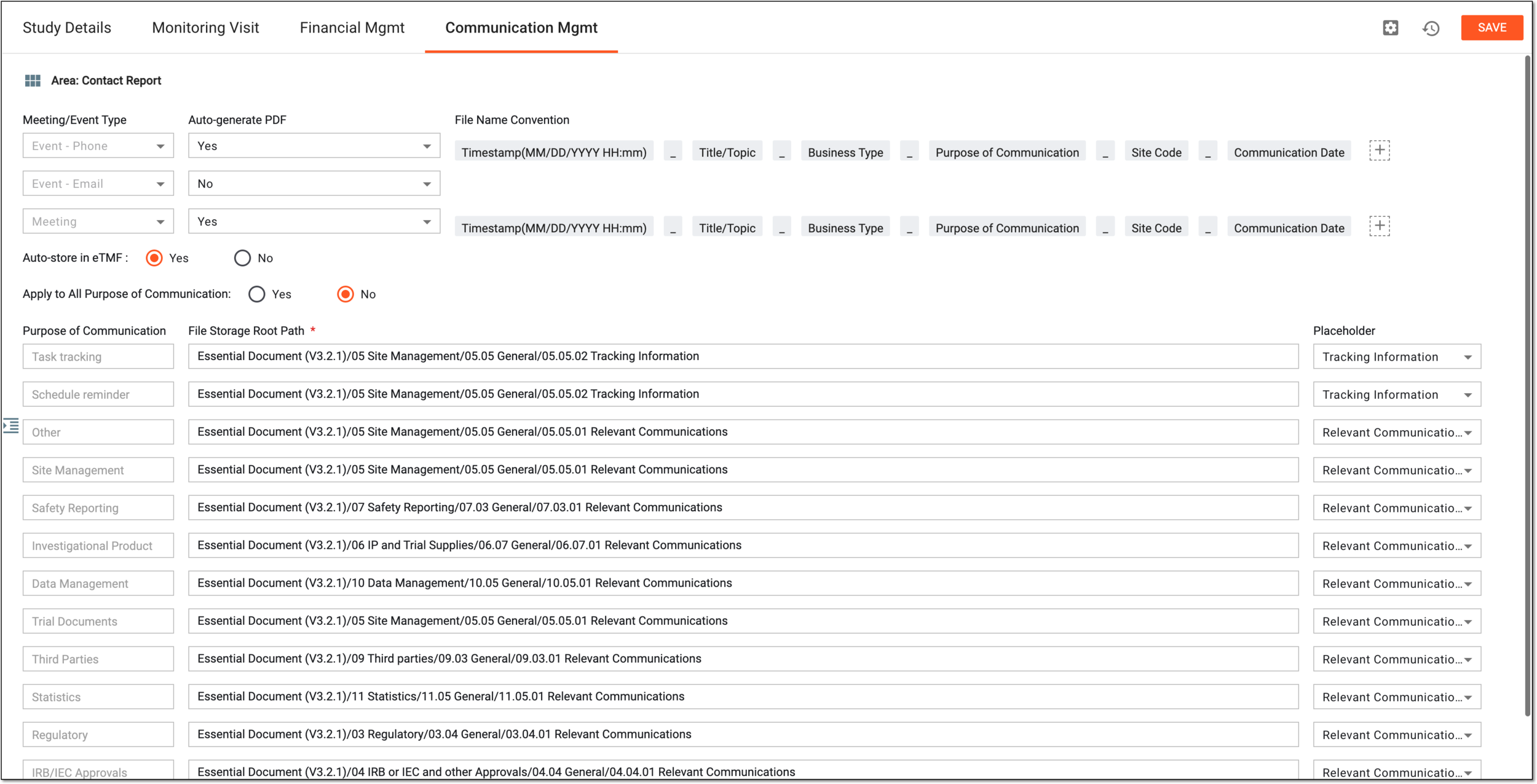Open Placeholder dropdown for Site Management

[x=1397, y=470]
